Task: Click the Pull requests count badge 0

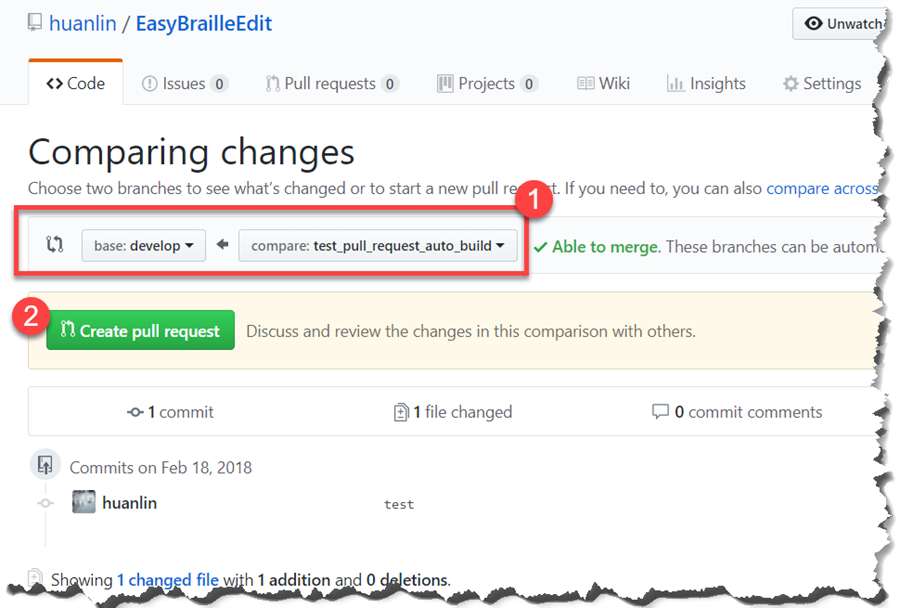Action: click(390, 84)
